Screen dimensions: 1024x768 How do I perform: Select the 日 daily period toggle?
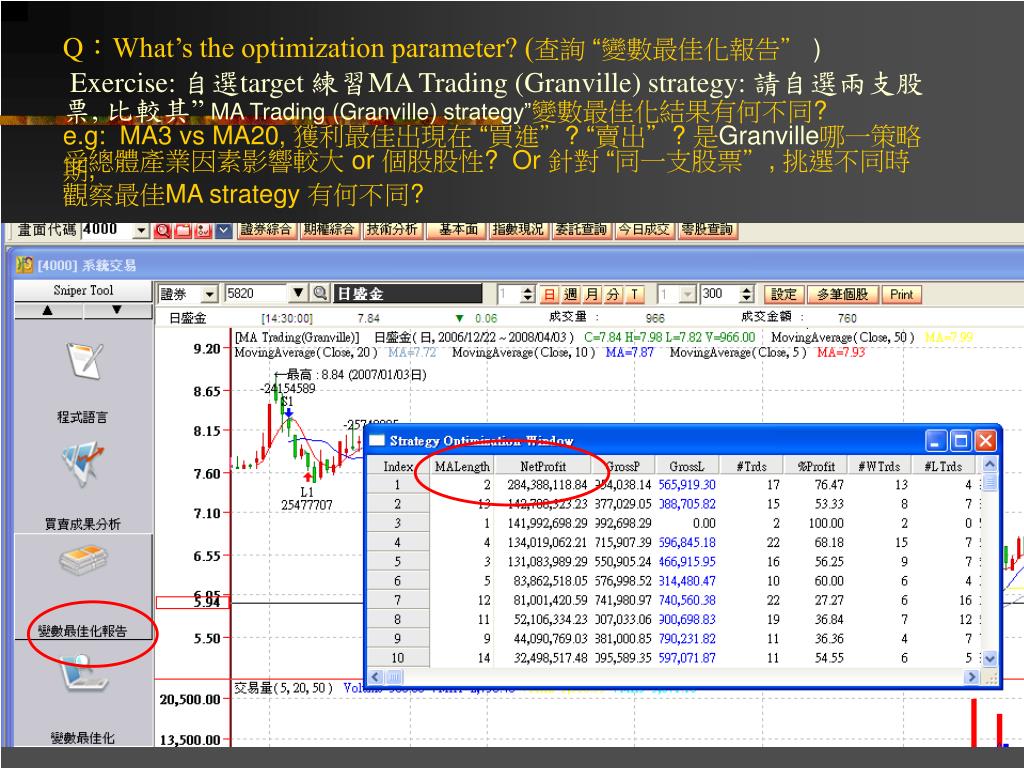coord(550,295)
